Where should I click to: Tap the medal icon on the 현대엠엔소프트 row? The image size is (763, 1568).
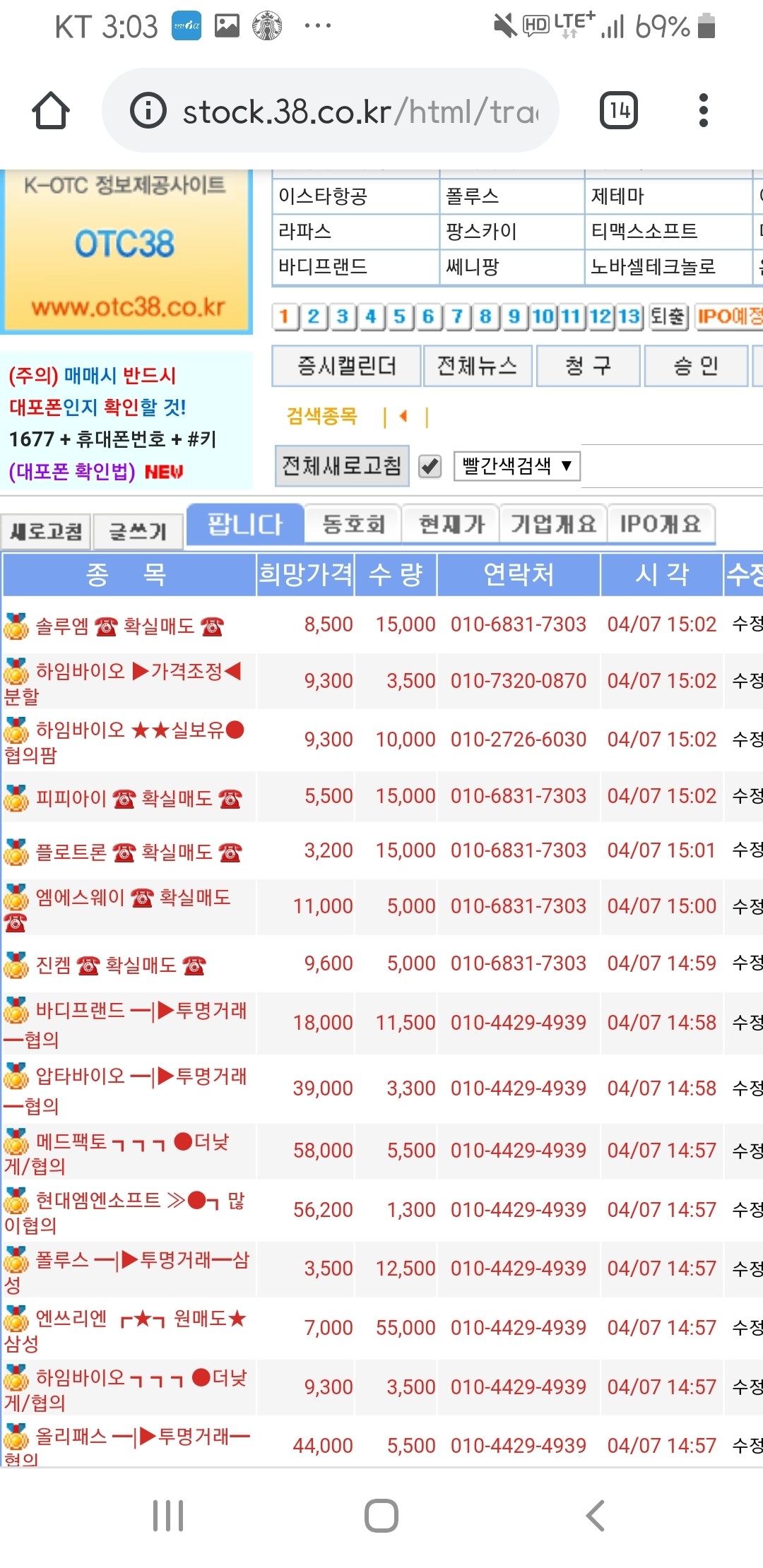[16, 1200]
